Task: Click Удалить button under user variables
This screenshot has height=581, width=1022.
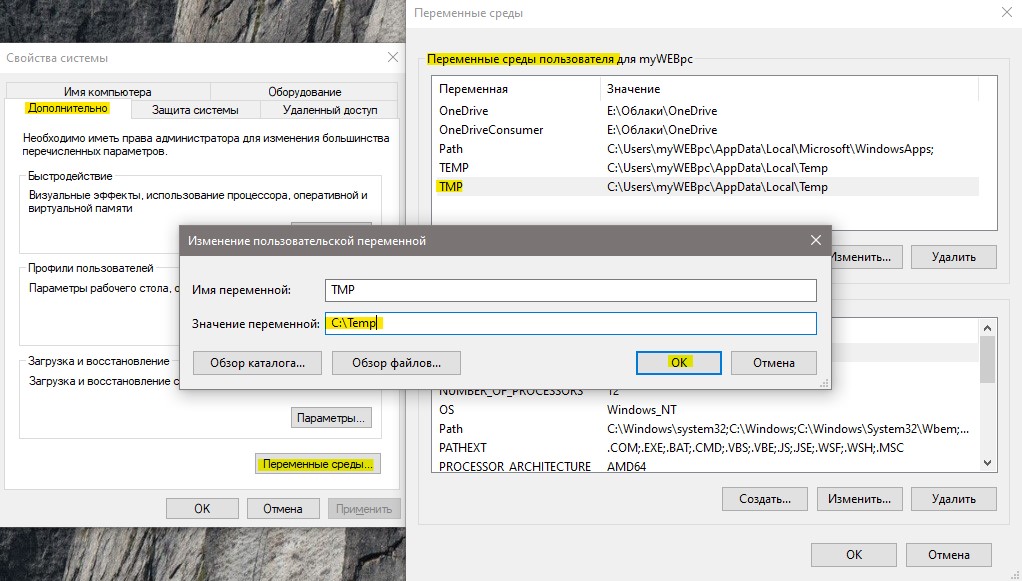Action: click(954, 257)
